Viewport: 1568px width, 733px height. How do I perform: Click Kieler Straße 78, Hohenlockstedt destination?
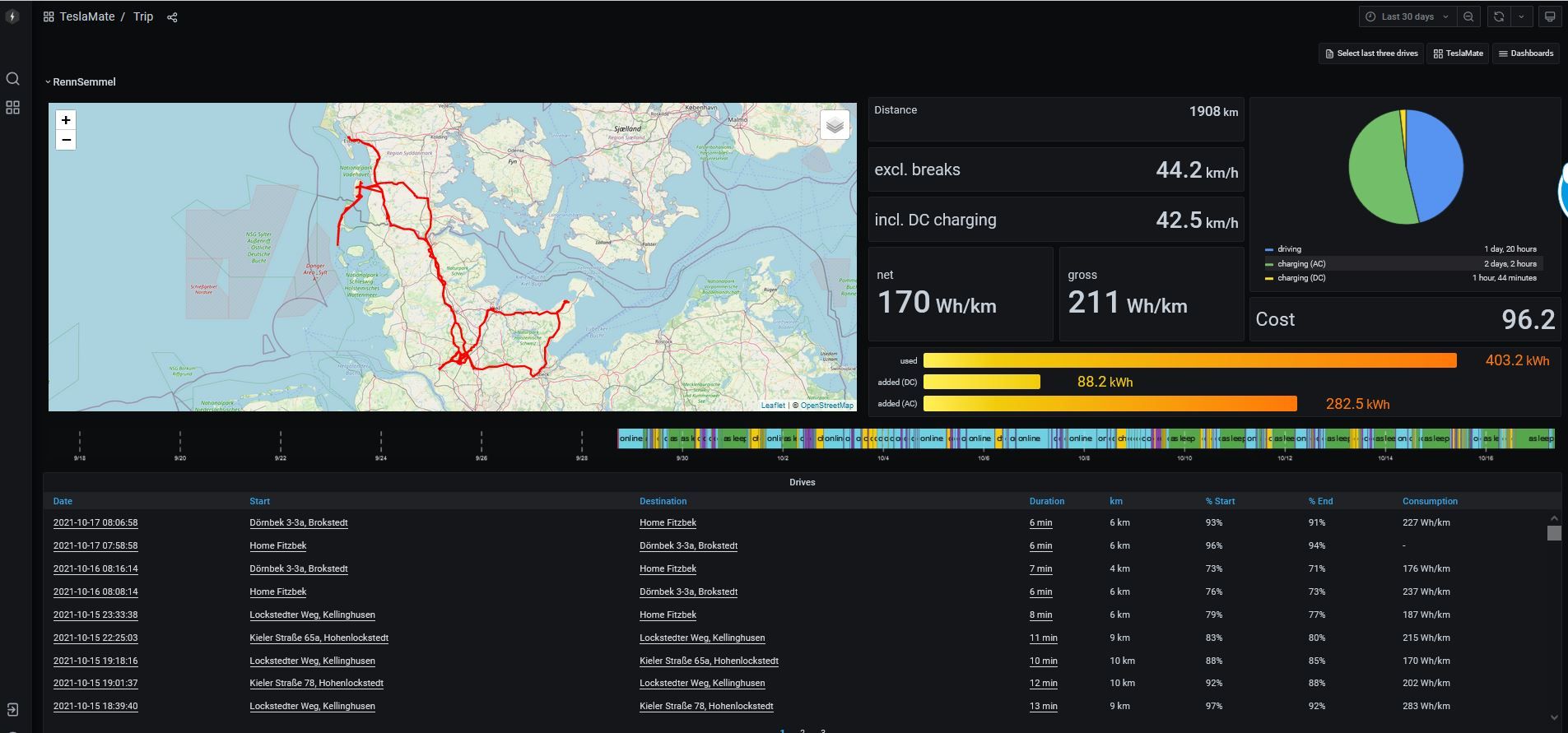(x=706, y=707)
